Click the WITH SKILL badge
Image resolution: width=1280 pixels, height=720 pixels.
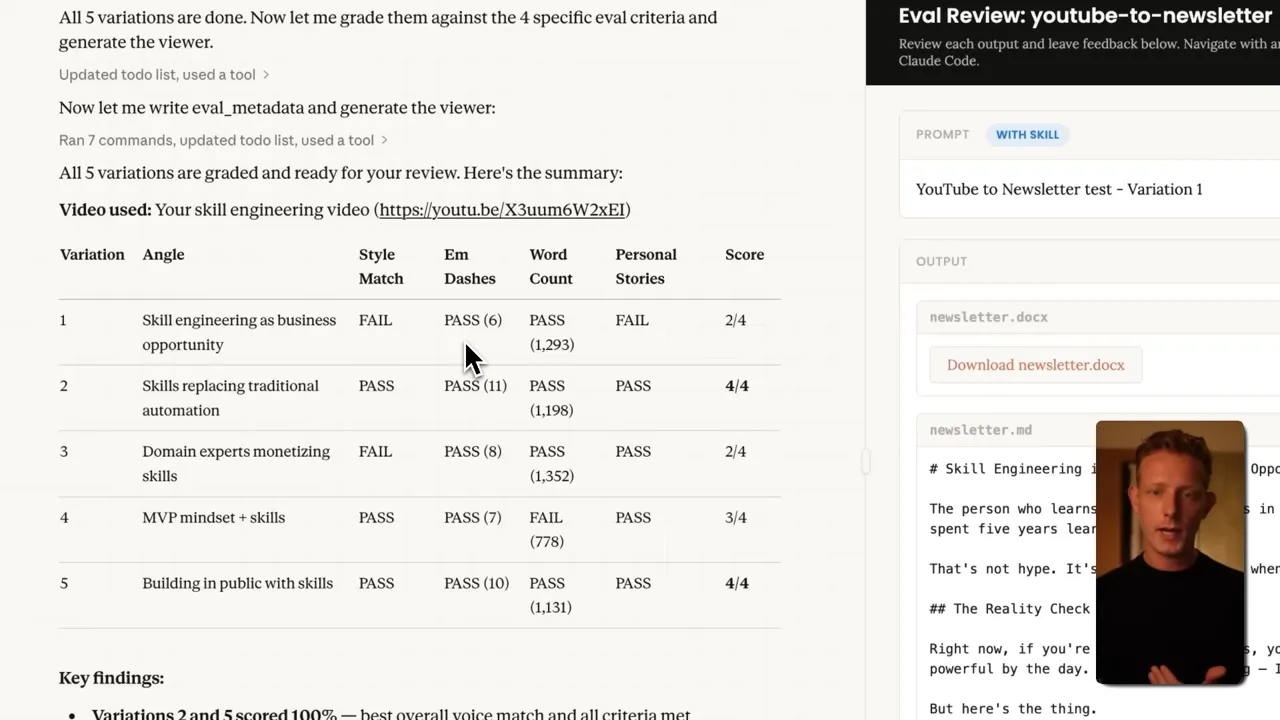pyautogui.click(x=1027, y=135)
